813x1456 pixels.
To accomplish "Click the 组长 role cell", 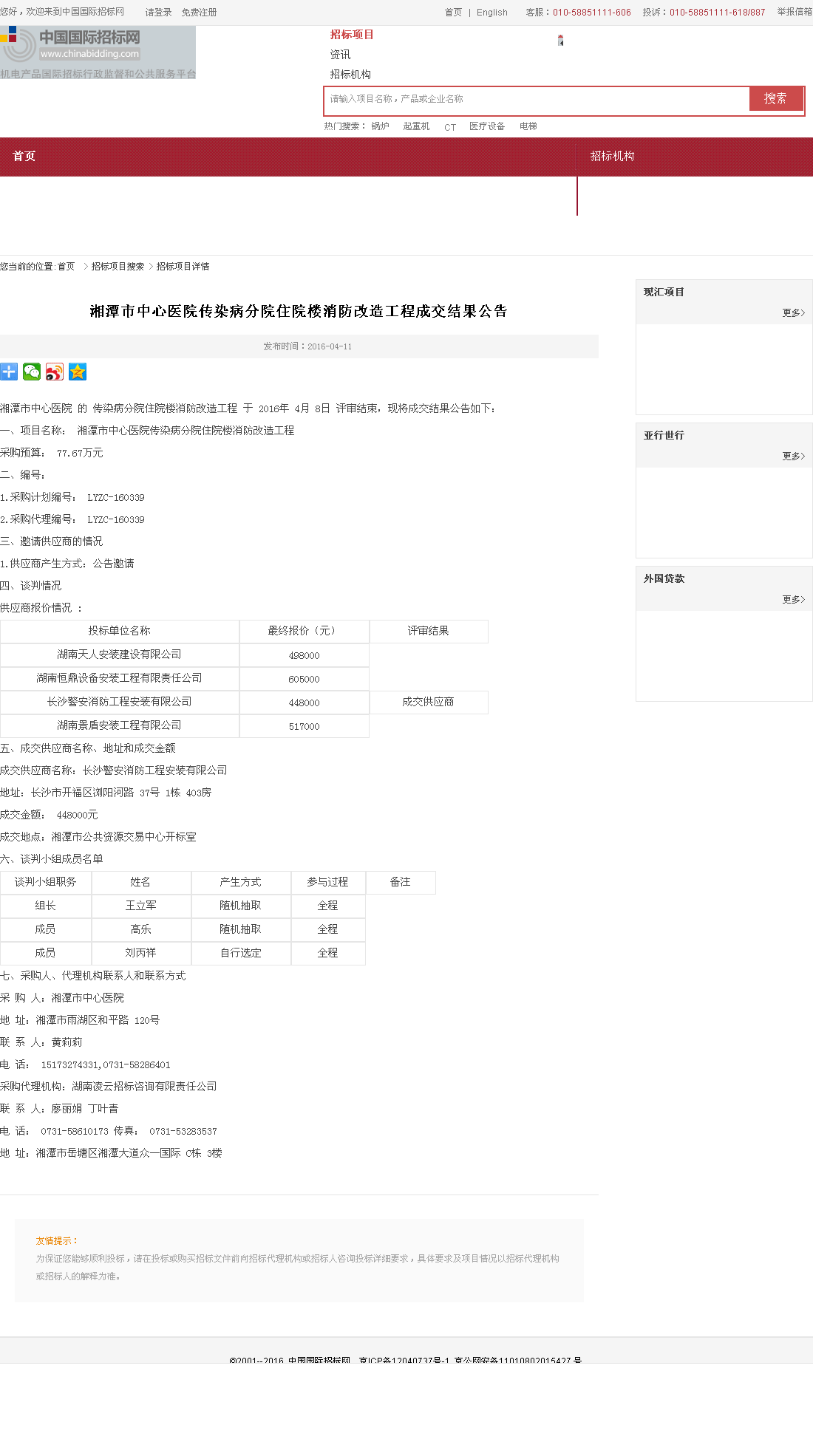I will [46, 906].
